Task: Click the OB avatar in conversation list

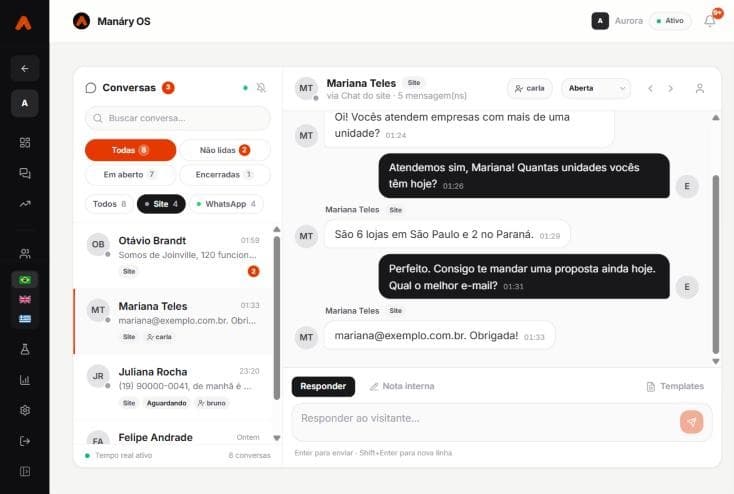Action: click(x=98, y=244)
